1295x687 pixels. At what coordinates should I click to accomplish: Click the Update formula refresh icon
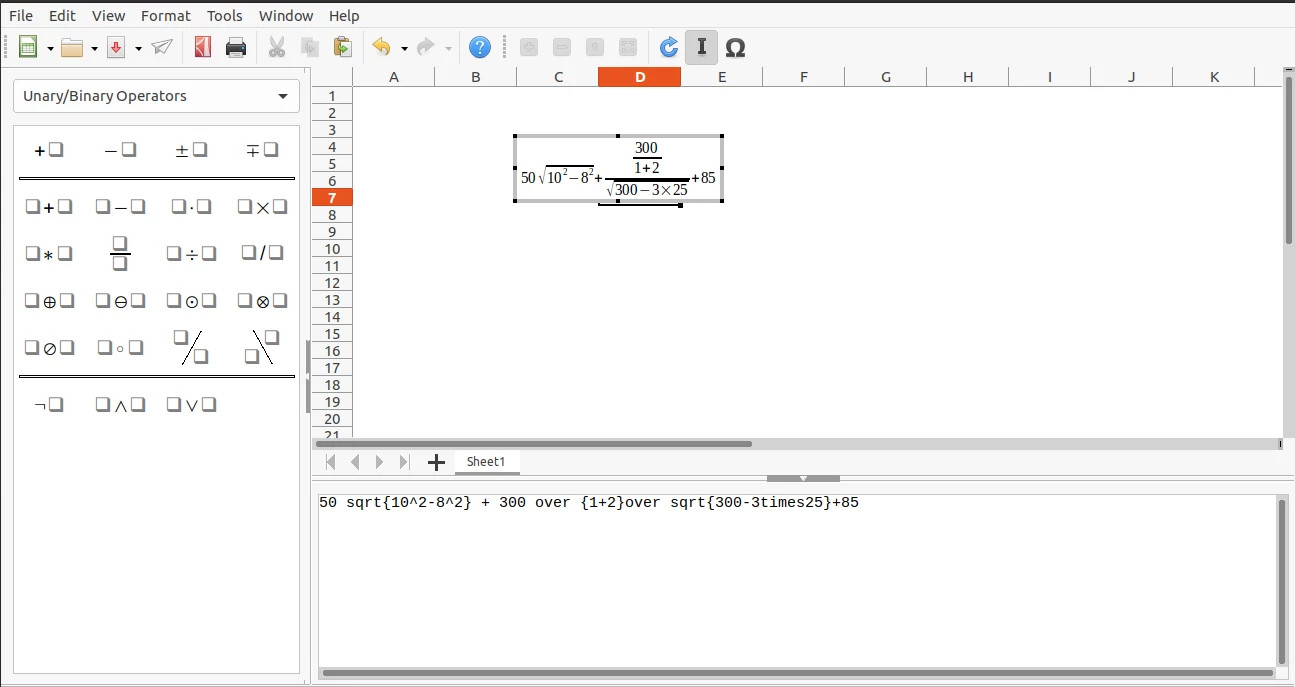coord(669,47)
